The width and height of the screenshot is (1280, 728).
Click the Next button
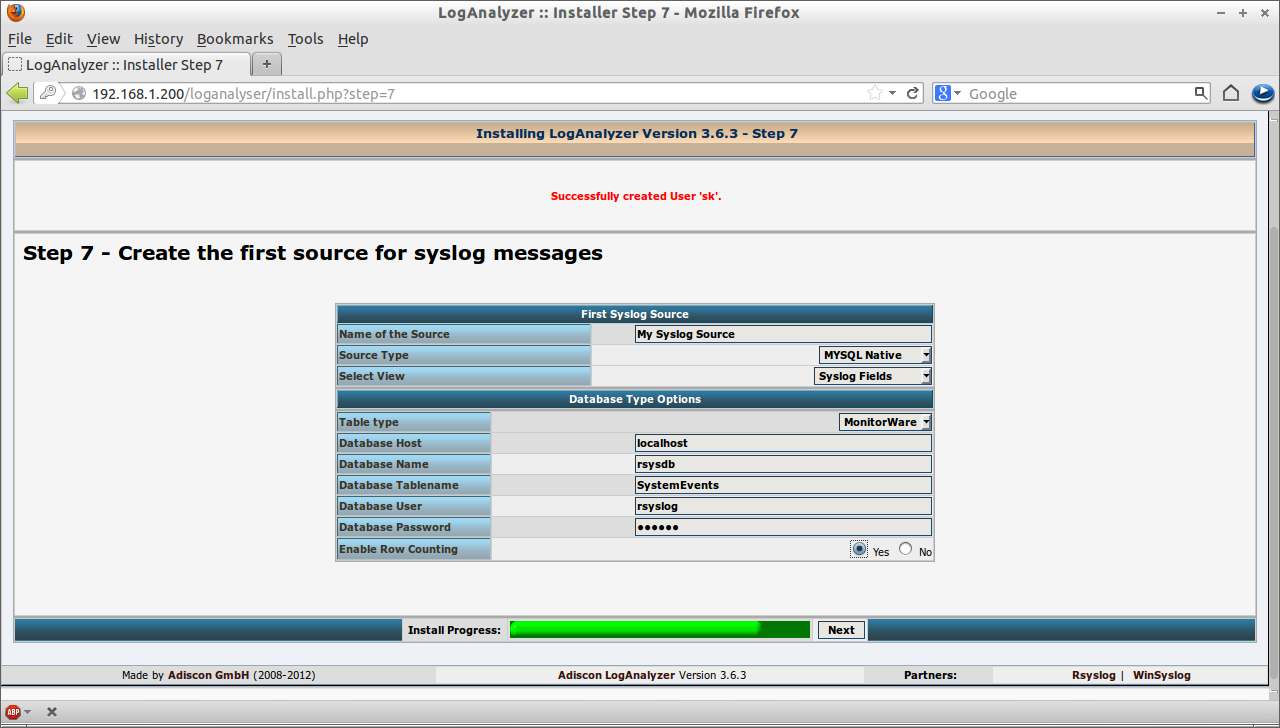(841, 630)
